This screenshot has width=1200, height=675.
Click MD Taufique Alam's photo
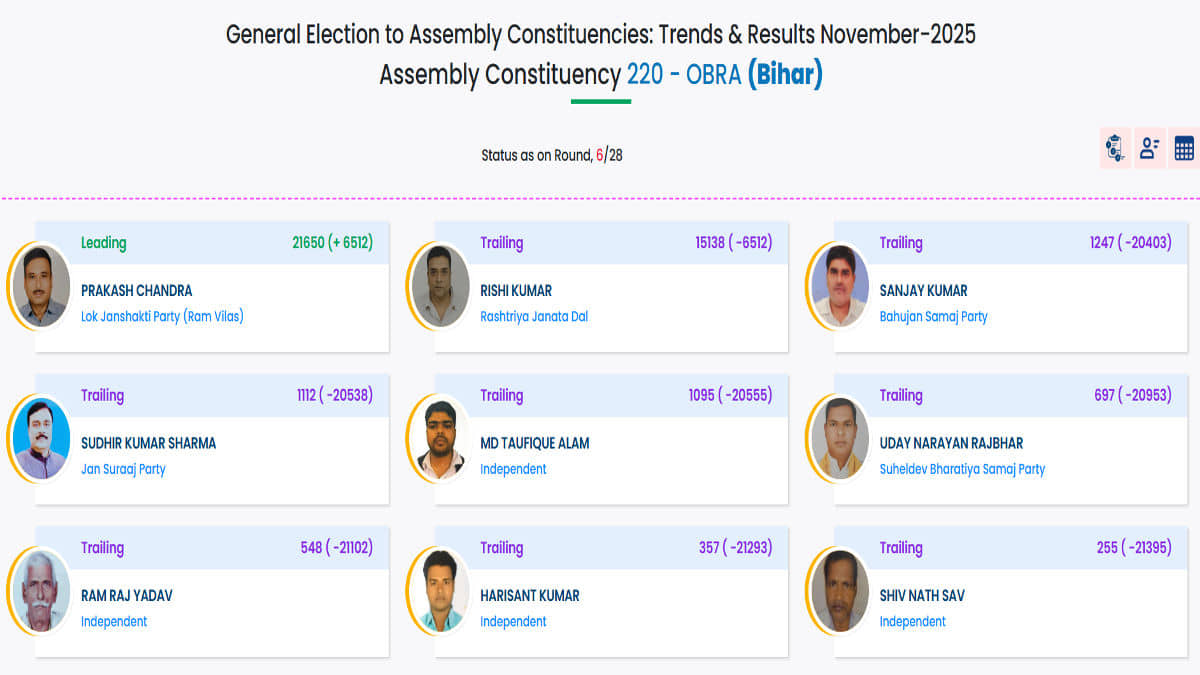pos(441,438)
